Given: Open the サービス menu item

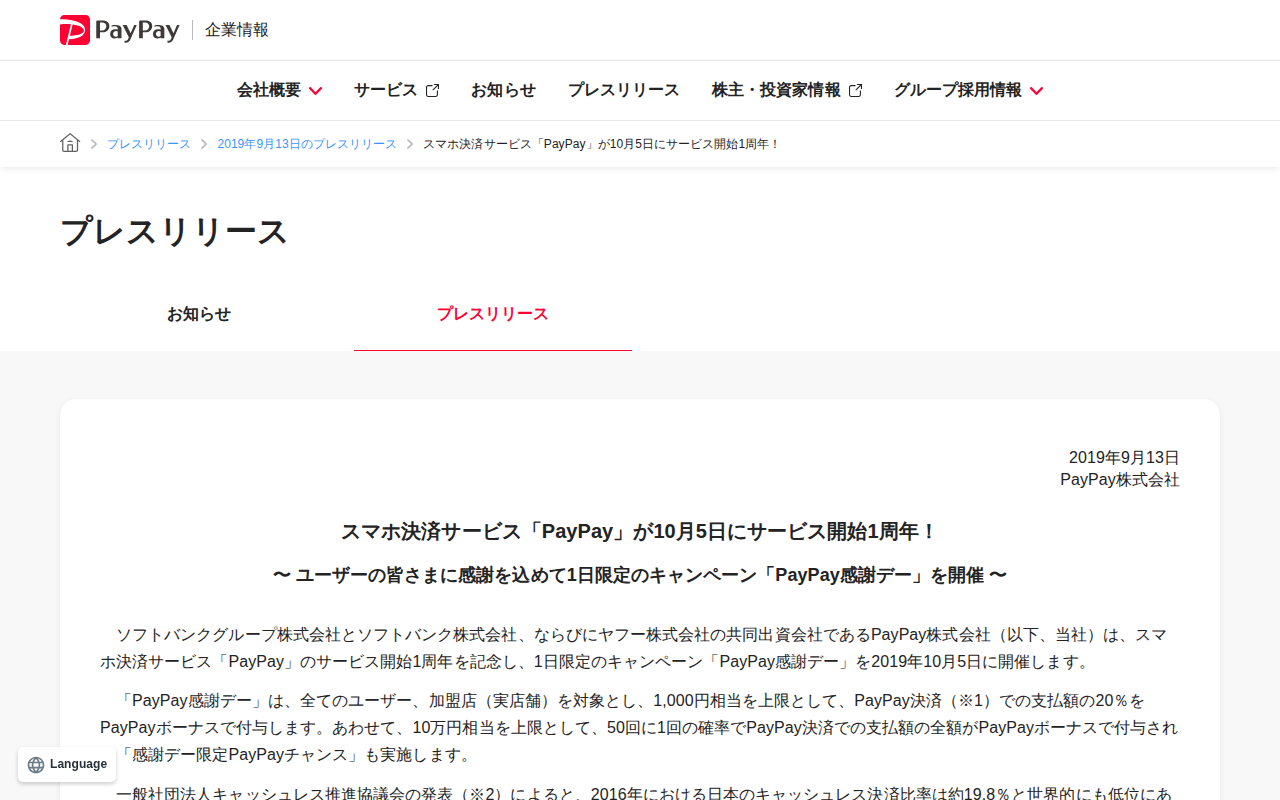Looking at the screenshot, I should coord(396,90).
